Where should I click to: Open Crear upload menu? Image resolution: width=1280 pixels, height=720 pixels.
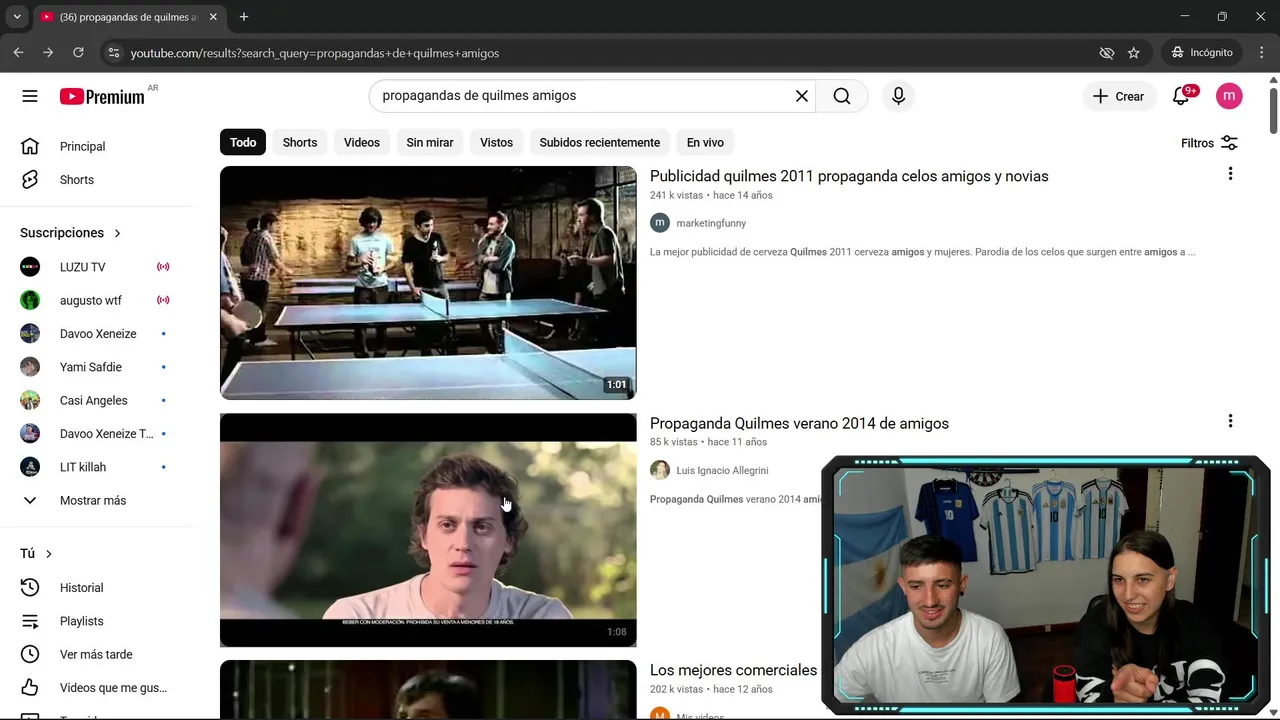(1118, 96)
